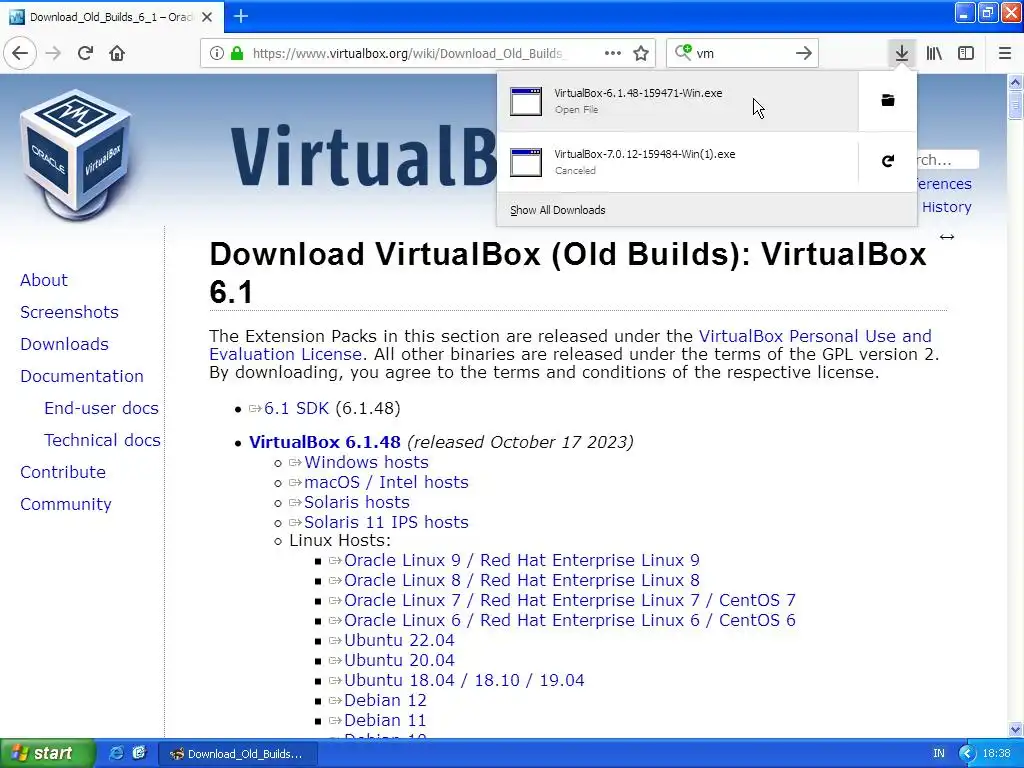
Task: Download Ubuntu 22.04 package
Action: click(399, 641)
